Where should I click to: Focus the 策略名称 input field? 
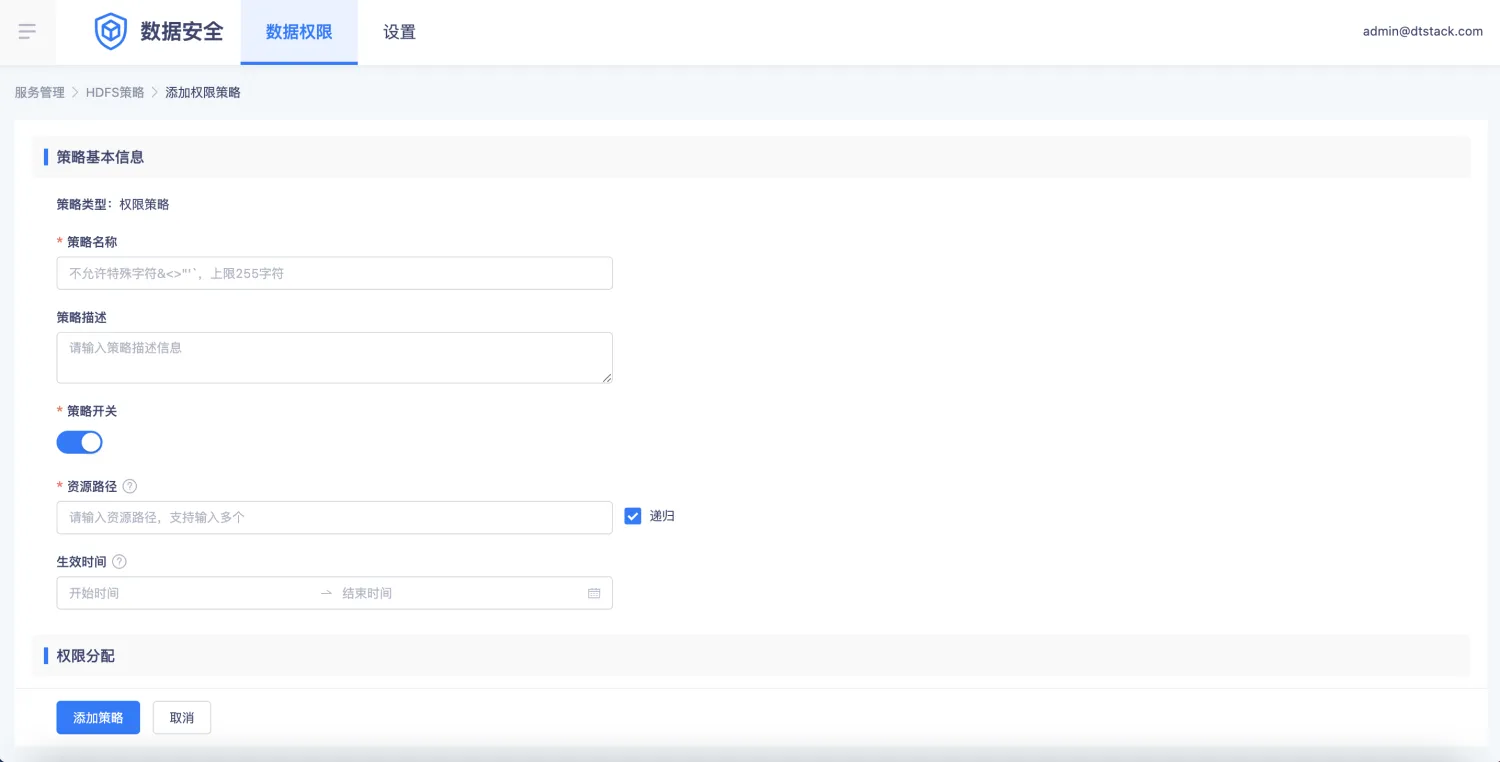(334, 273)
